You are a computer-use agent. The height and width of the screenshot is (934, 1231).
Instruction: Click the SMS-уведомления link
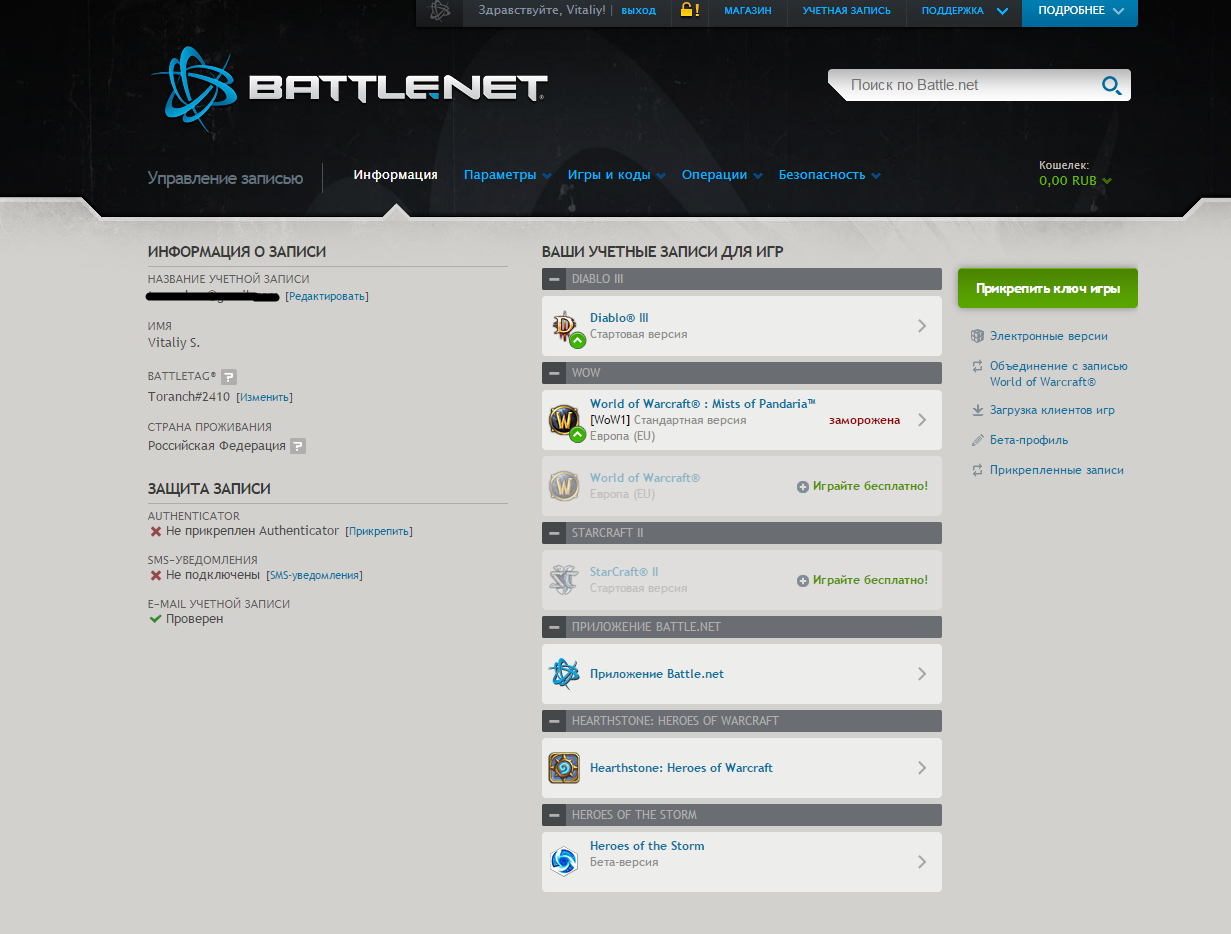click(314, 575)
